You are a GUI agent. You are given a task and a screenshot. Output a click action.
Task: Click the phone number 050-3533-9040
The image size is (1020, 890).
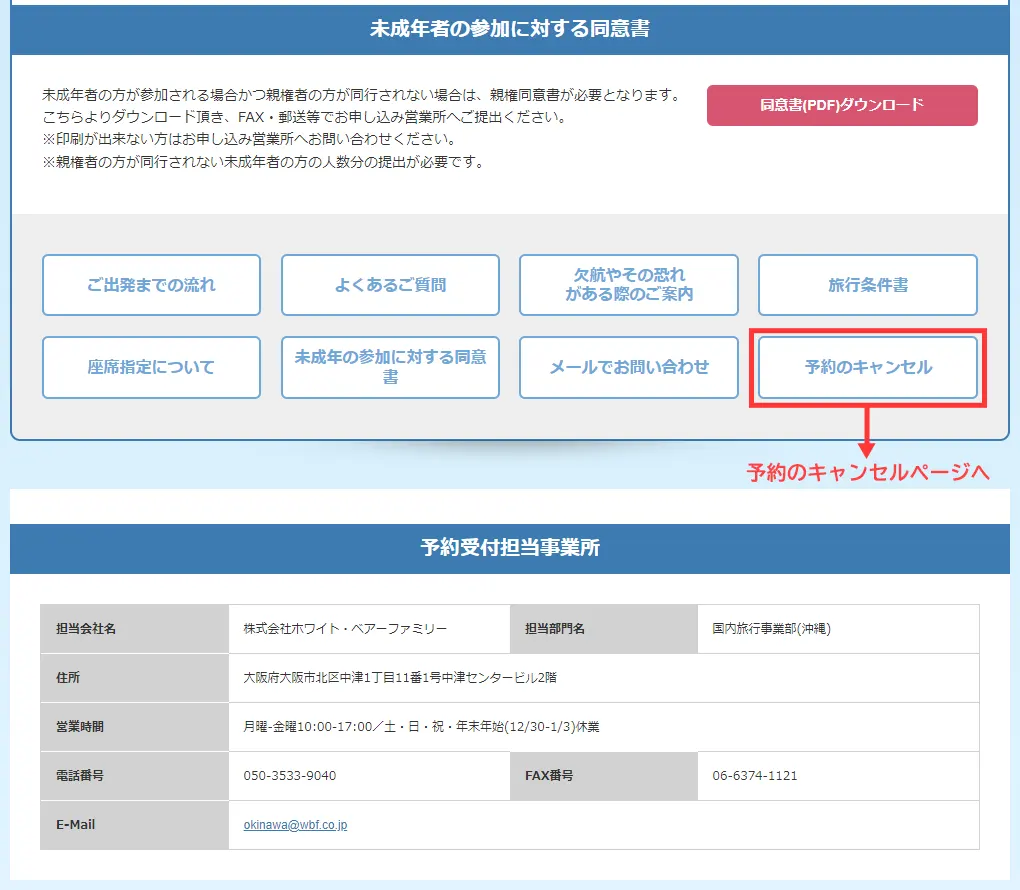289,776
